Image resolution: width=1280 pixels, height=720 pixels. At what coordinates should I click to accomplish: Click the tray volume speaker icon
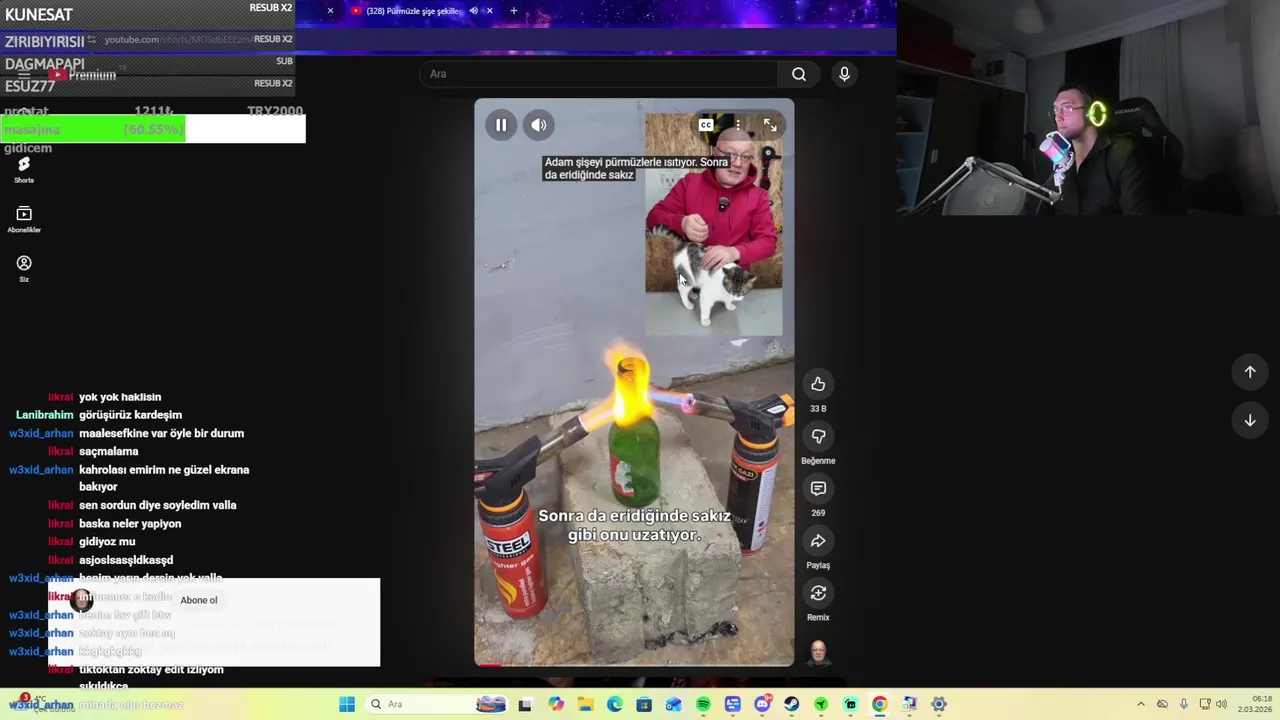pyautogui.click(x=1221, y=704)
